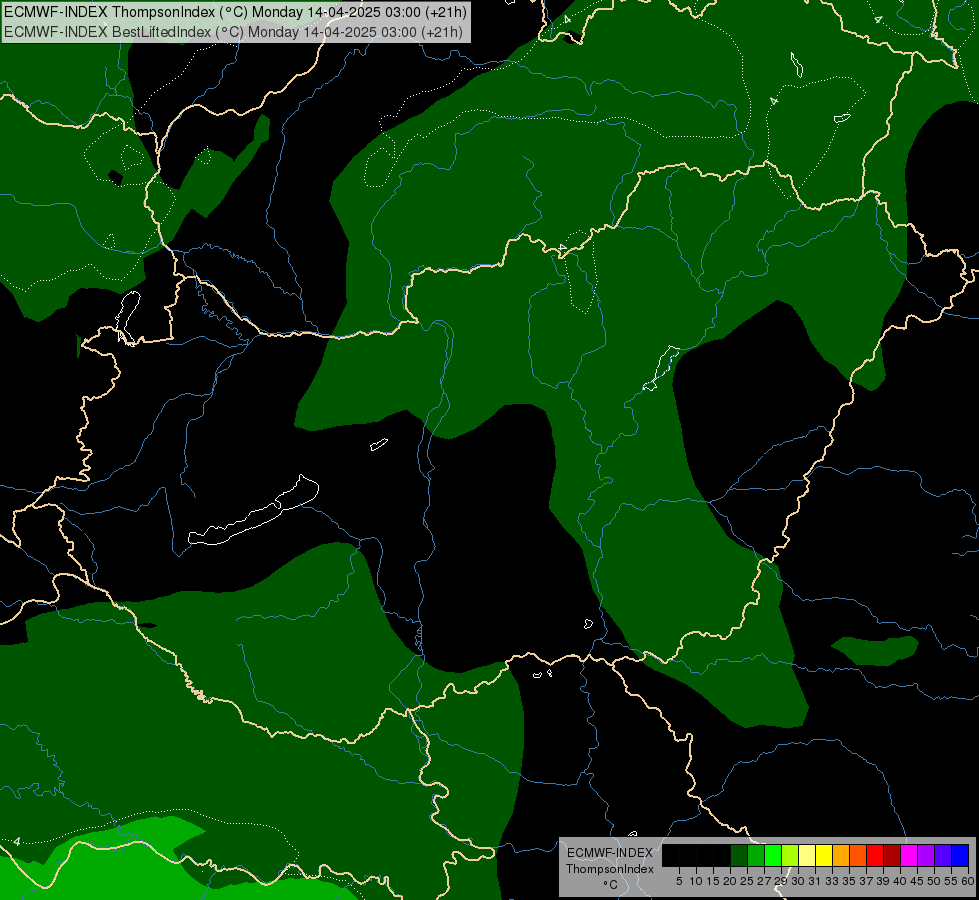This screenshot has width=979, height=900.
Task: Select the dark green 20–25 legend swatch
Action: click(x=739, y=855)
